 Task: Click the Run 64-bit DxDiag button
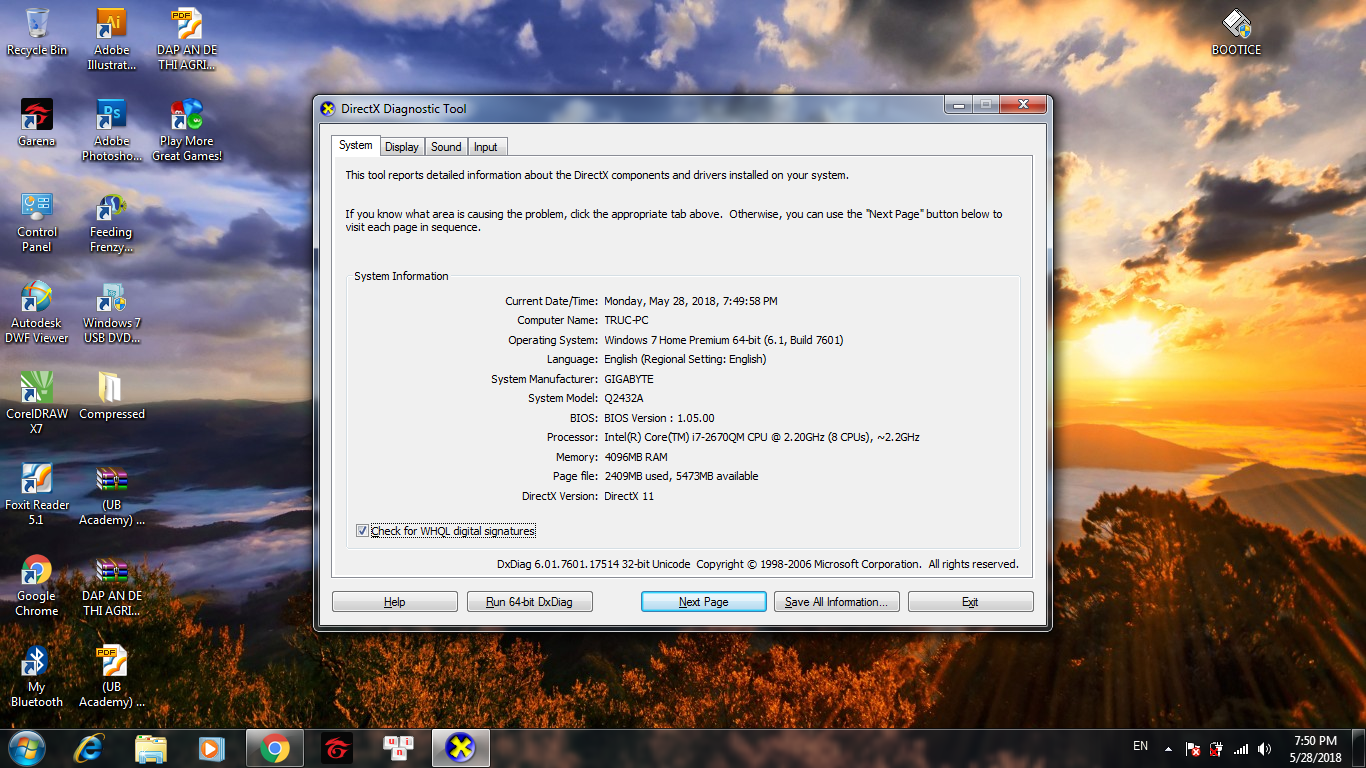pyautogui.click(x=530, y=602)
